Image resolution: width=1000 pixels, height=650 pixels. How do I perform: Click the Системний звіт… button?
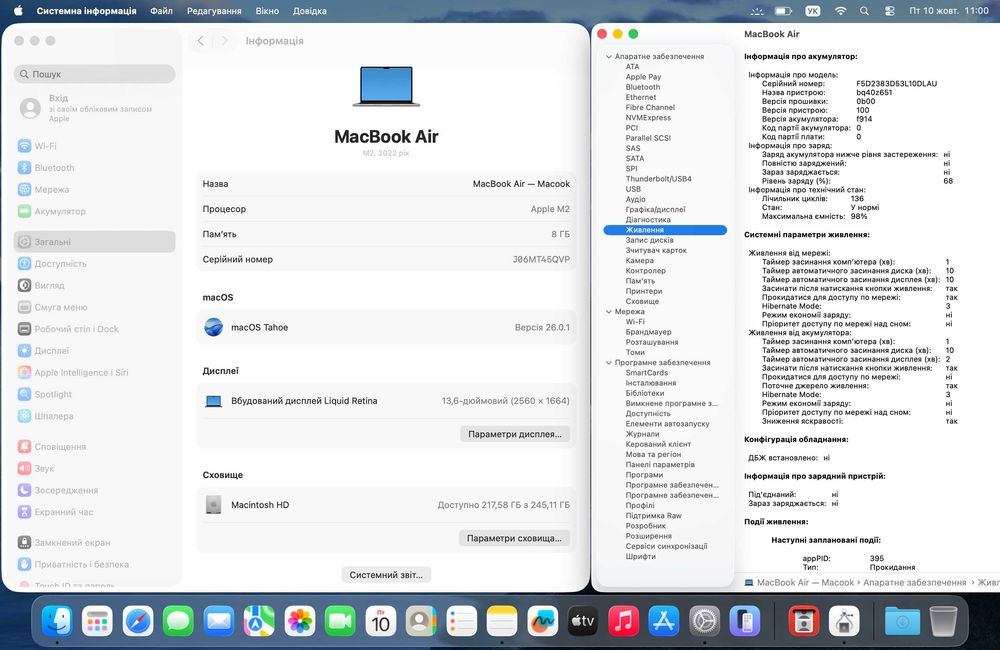pos(386,575)
